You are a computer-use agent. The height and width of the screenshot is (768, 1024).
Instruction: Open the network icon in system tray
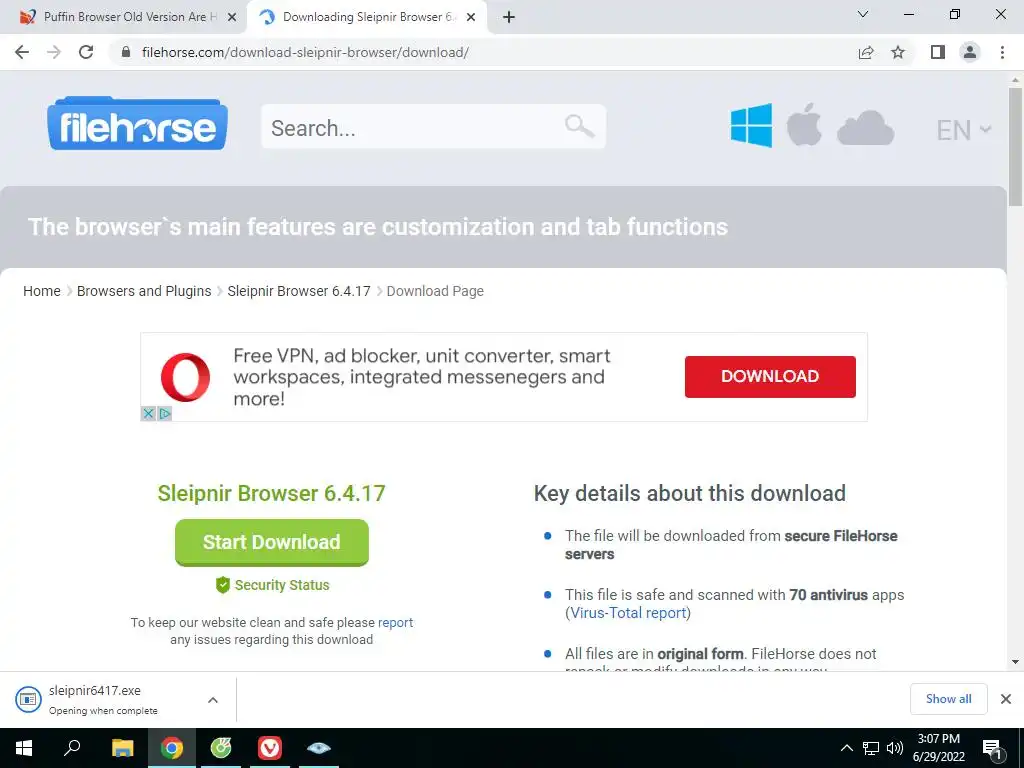tap(871, 748)
